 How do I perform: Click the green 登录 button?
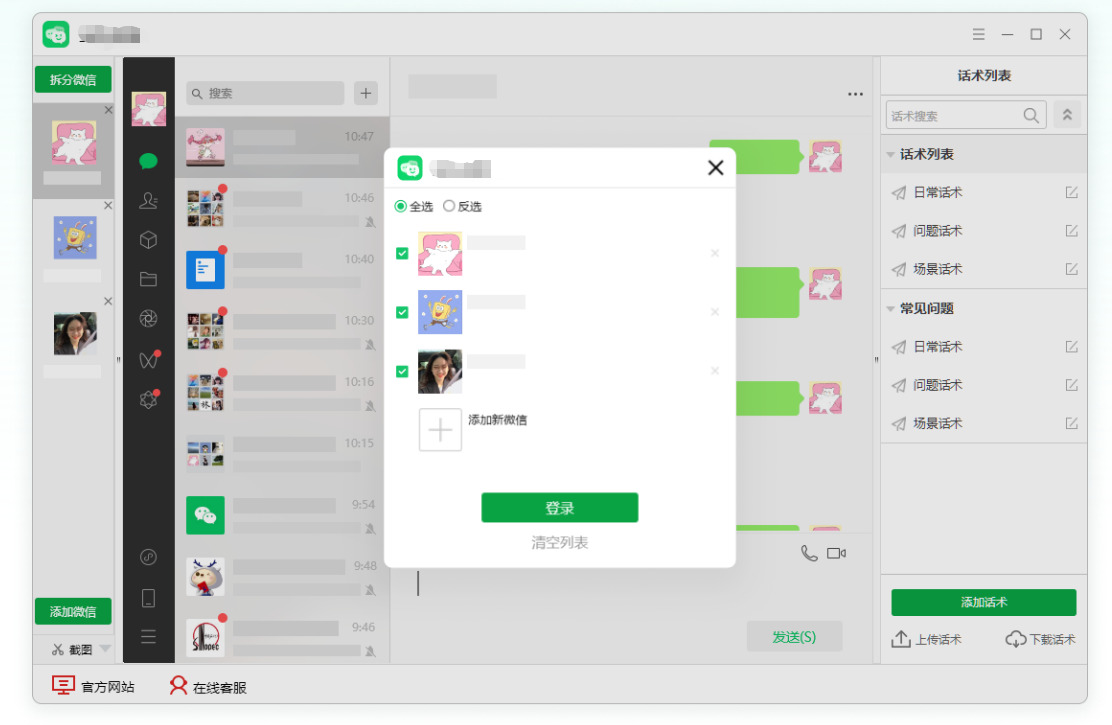pyautogui.click(x=560, y=508)
